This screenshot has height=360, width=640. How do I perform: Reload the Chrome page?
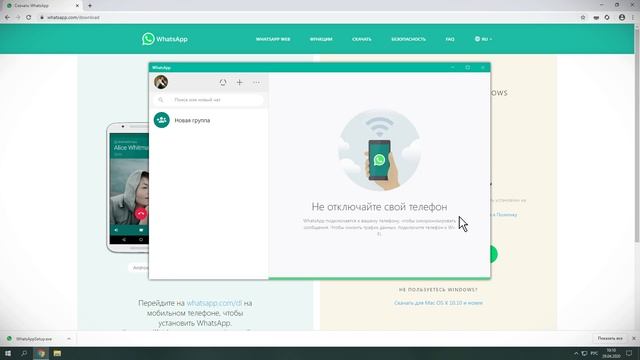(29, 17)
